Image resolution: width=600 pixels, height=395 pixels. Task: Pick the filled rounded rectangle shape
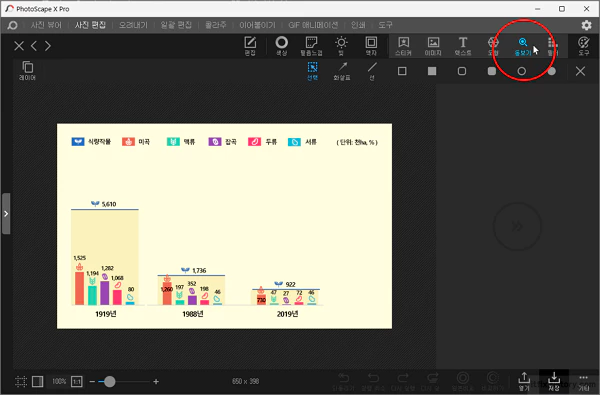492,71
